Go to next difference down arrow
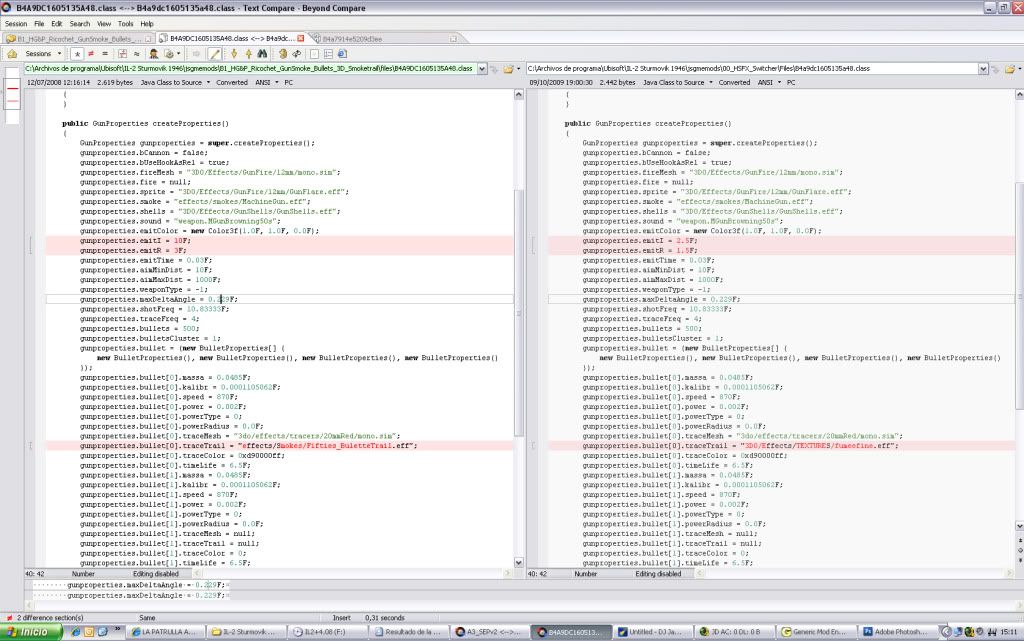1024x641 pixels. point(234,54)
